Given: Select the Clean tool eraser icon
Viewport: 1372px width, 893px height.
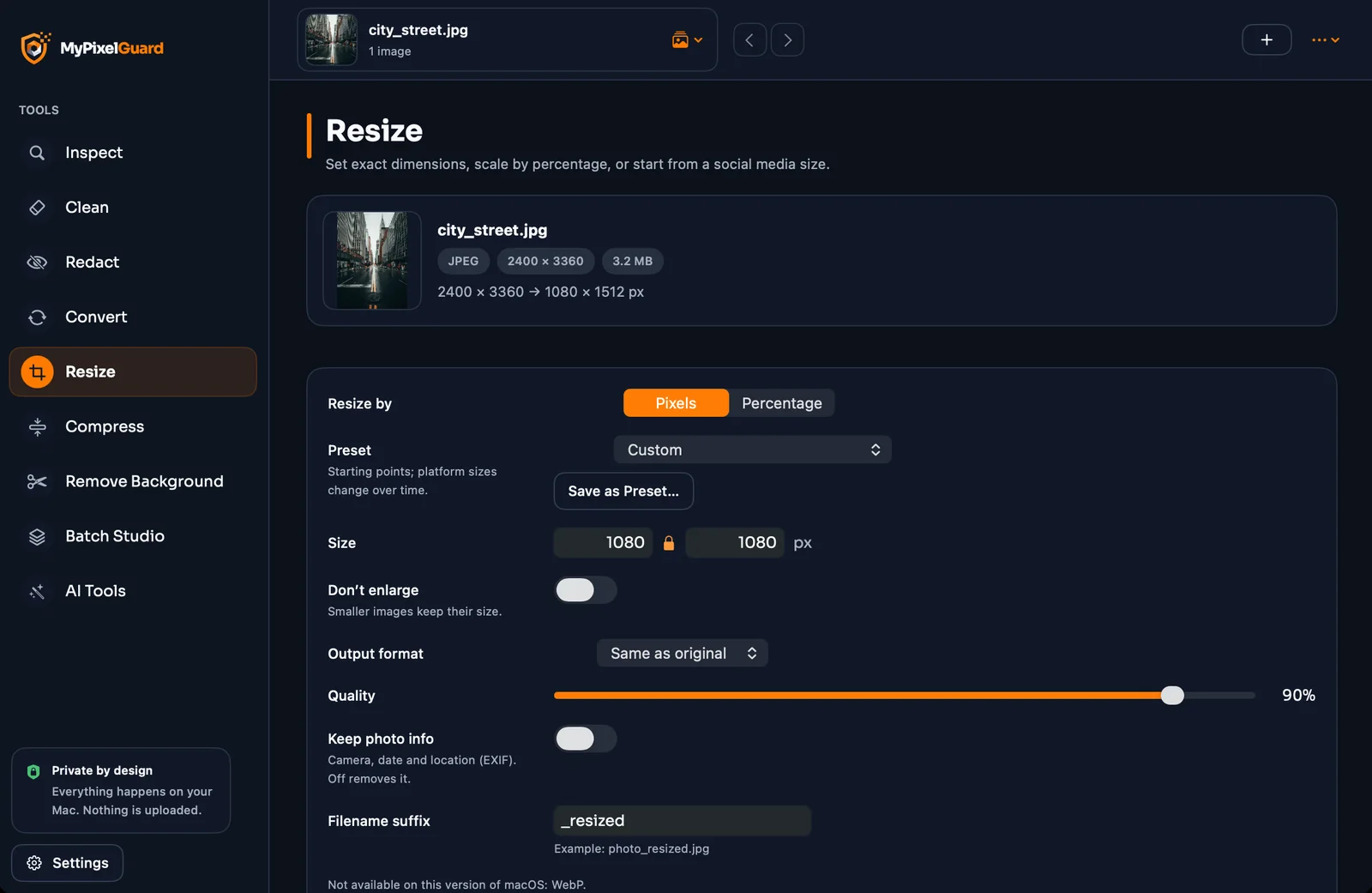Looking at the screenshot, I should click(x=37, y=208).
